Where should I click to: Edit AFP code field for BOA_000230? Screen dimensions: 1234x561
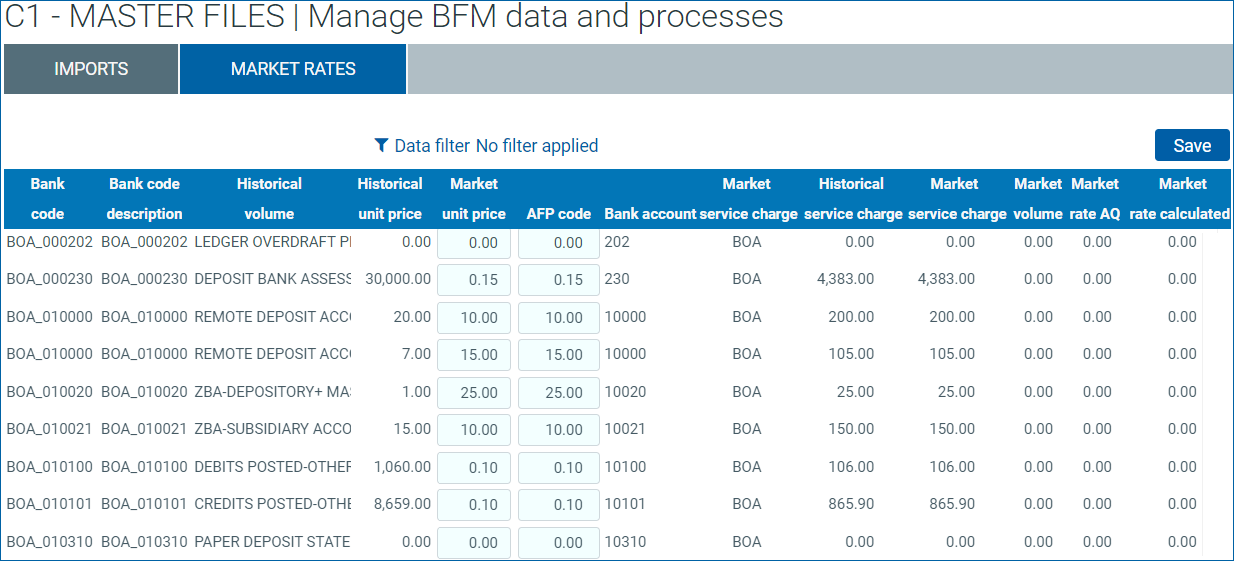(x=559, y=280)
